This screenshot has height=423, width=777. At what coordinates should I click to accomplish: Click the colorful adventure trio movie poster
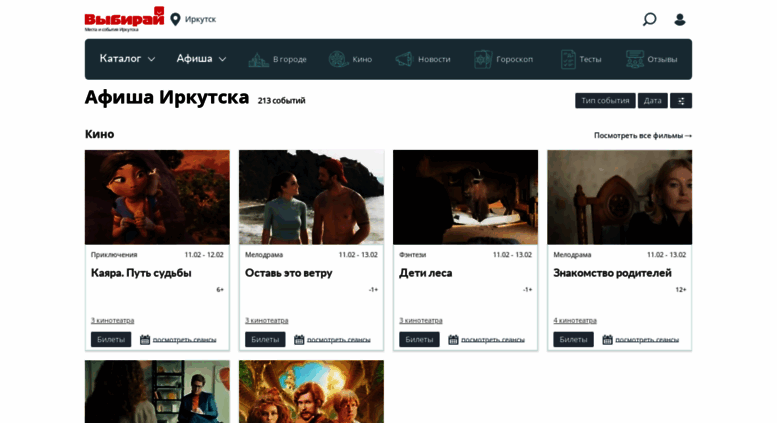point(311,391)
